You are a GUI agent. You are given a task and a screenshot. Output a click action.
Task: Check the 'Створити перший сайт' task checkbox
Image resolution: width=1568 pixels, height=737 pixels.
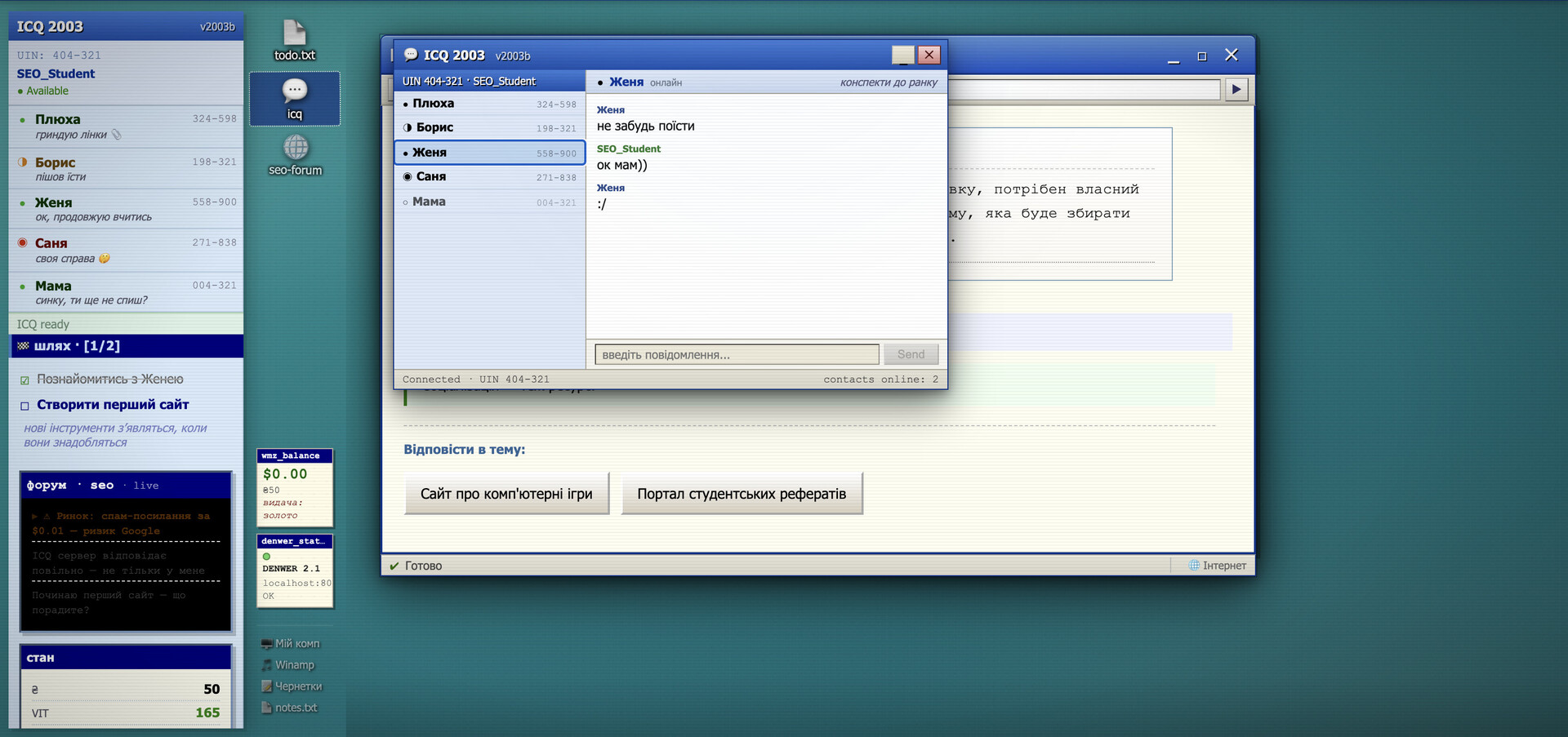click(x=24, y=406)
